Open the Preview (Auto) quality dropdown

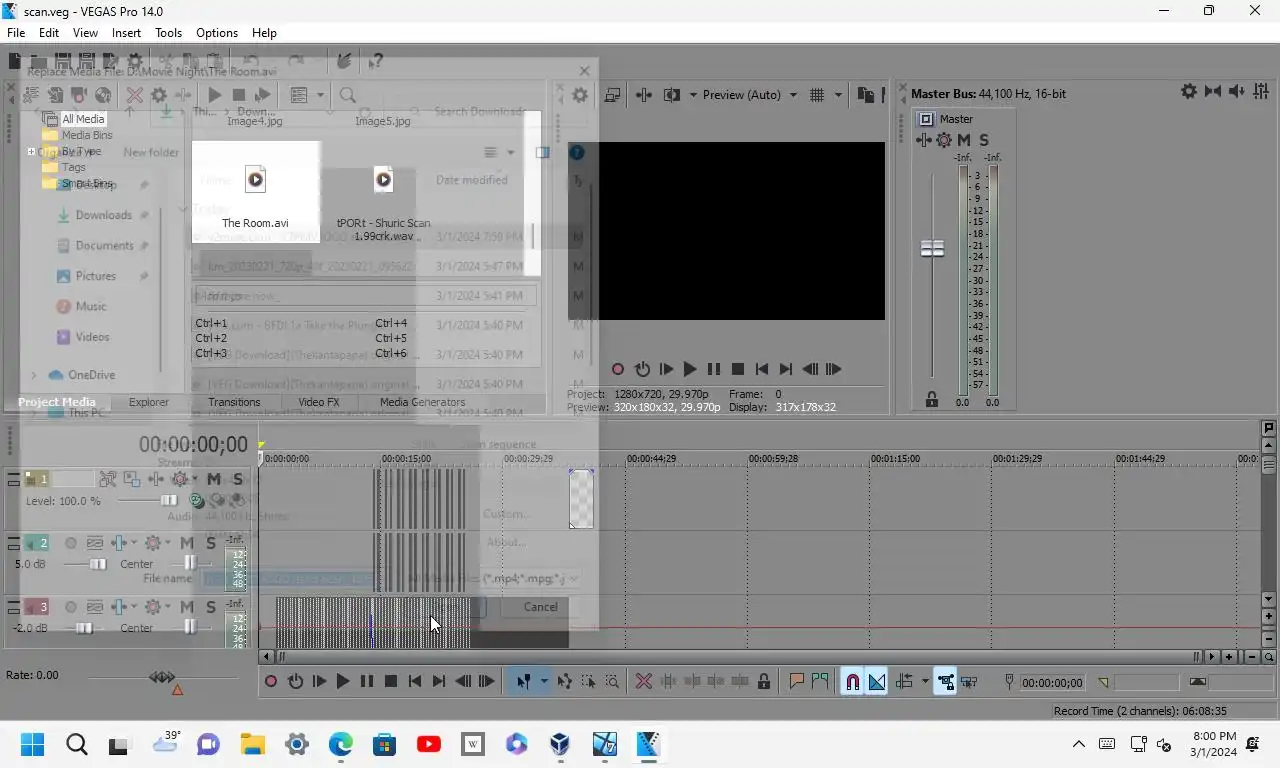[x=793, y=95]
